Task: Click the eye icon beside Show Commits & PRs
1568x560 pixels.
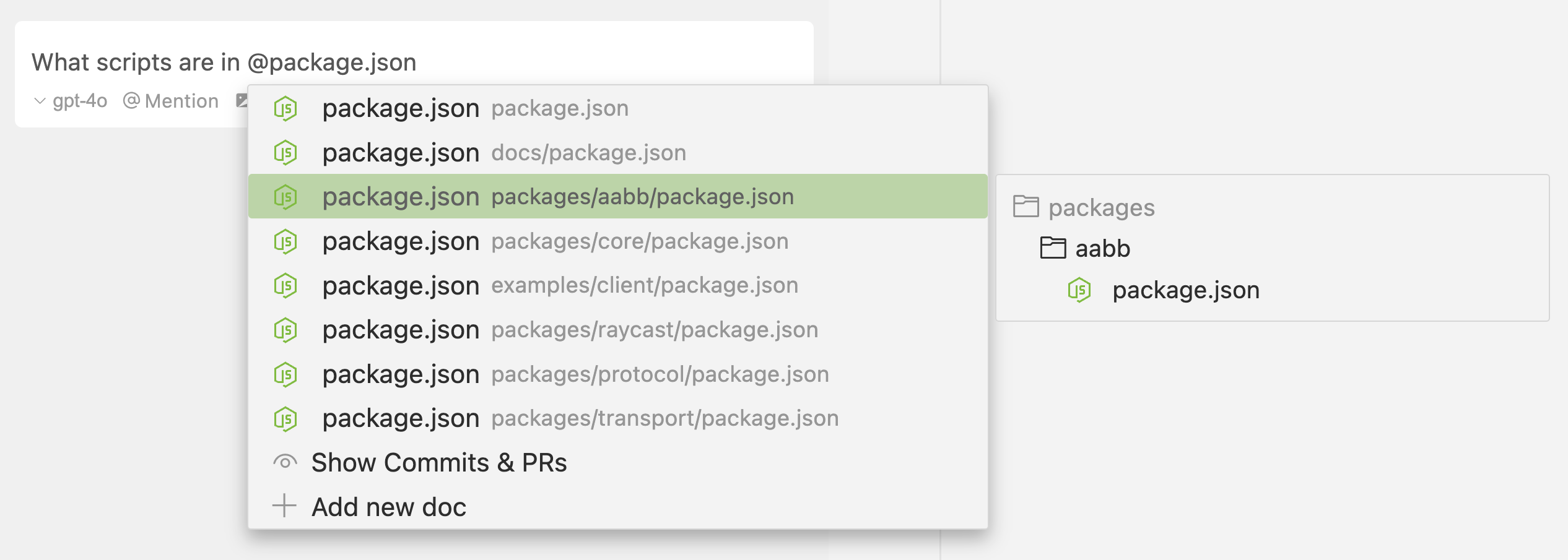Action: [x=285, y=462]
